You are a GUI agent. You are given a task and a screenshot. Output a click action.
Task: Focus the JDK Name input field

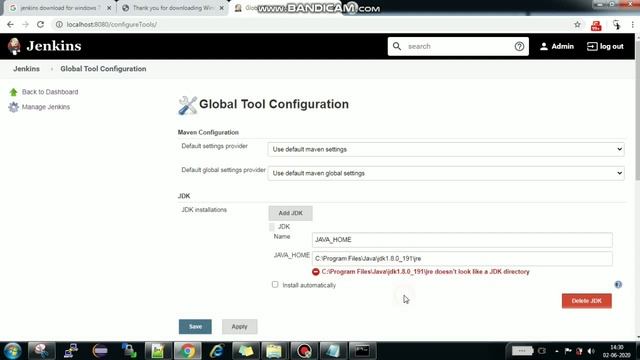pos(462,240)
